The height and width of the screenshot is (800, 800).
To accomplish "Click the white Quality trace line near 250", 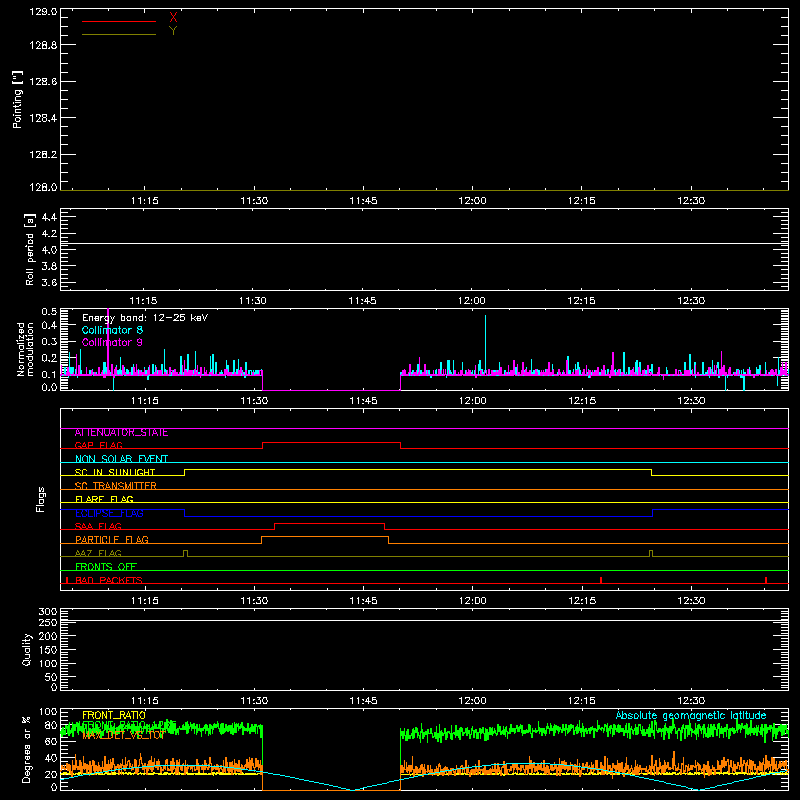I will click(x=424, y=620).
